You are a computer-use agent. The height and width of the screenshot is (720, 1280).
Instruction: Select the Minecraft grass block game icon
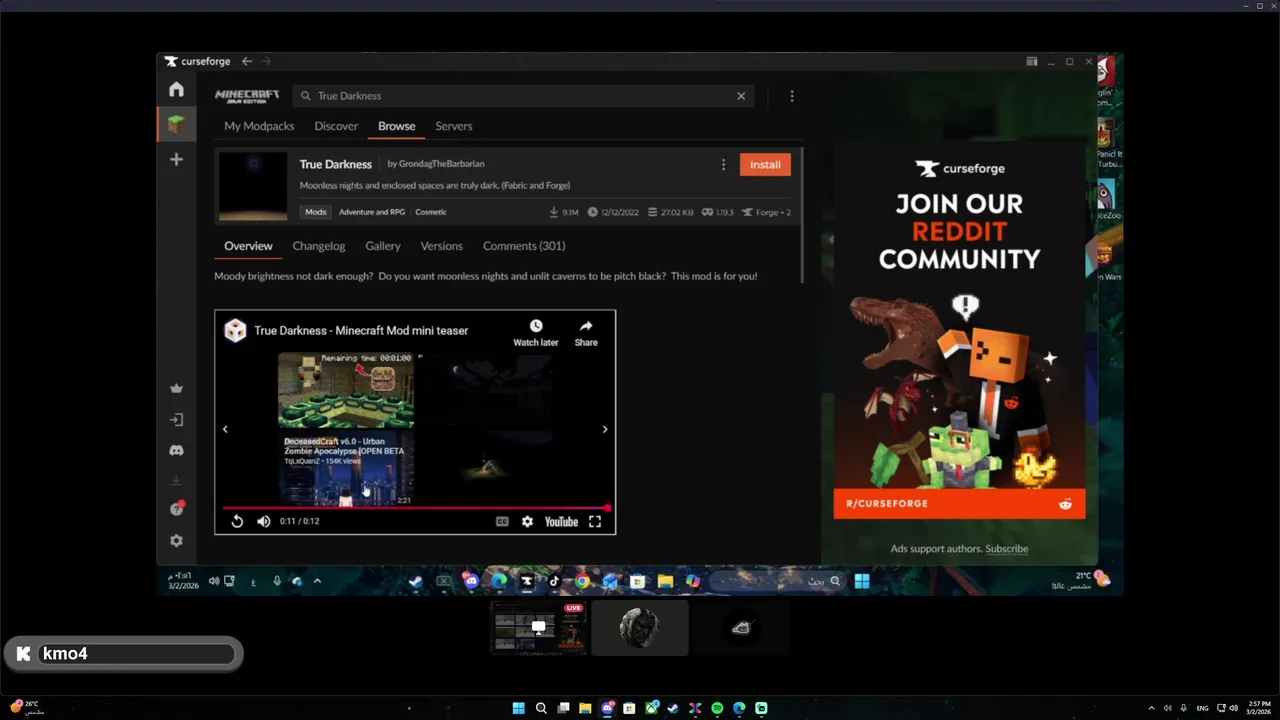pos(176,124)
